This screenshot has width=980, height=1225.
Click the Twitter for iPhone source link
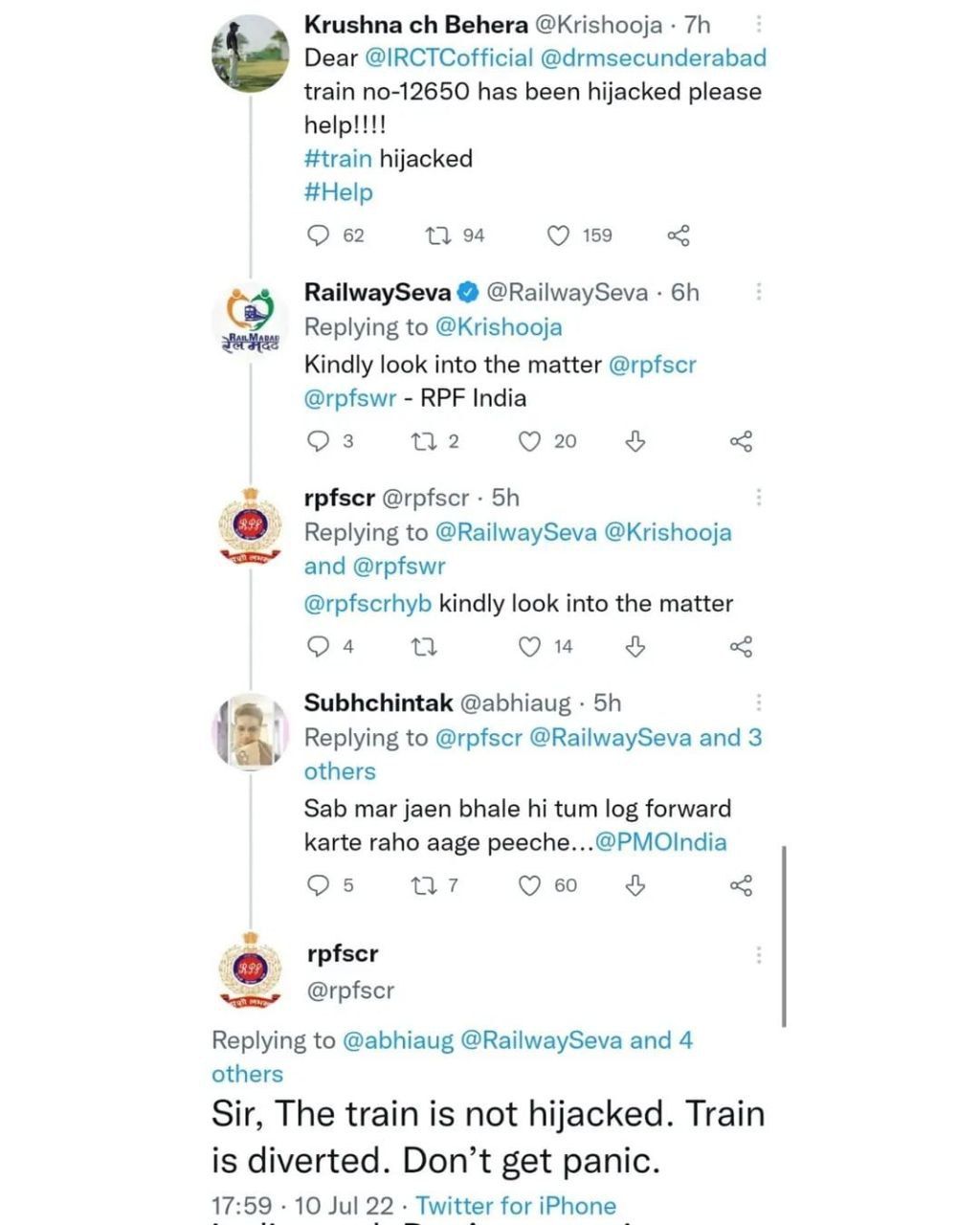(516, 1205)
